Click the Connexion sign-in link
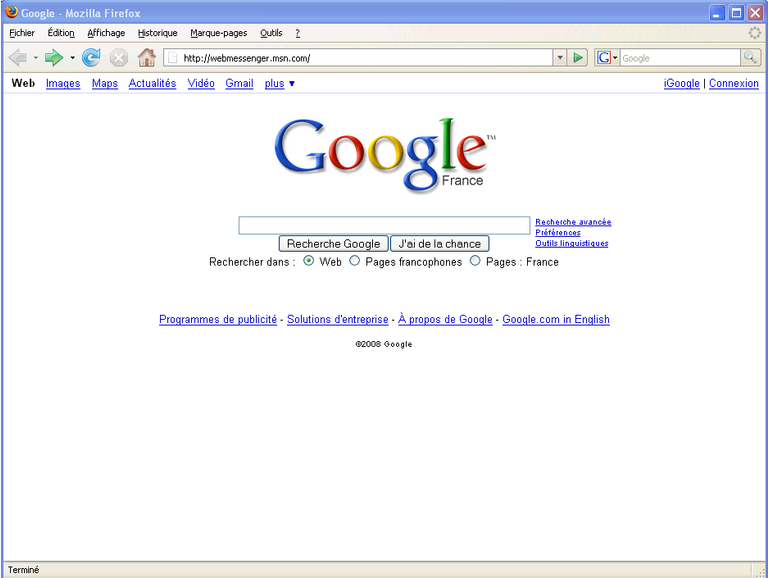768x578 pixels. point(734,83)
